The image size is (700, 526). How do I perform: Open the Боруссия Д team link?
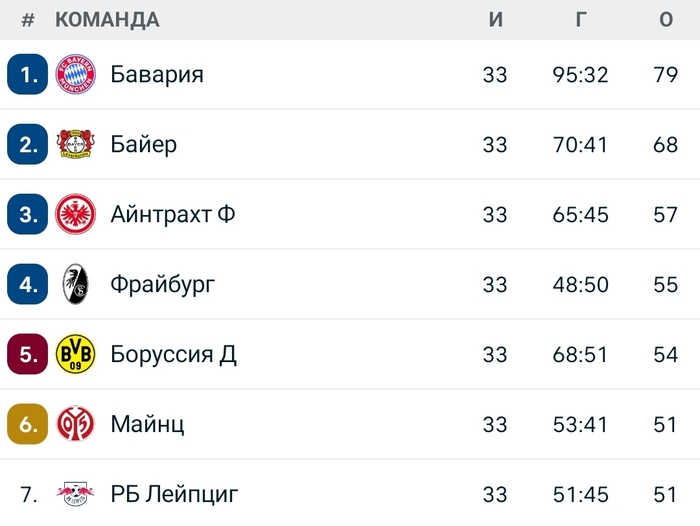coord(173,354)
